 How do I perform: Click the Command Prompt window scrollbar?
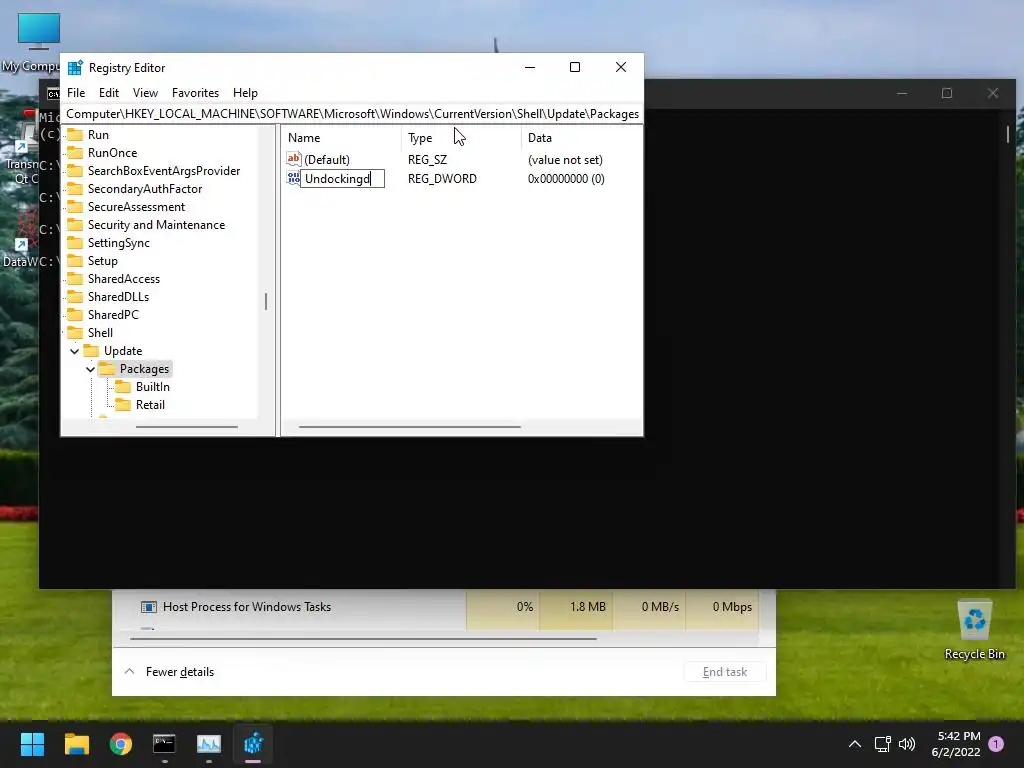[x=1008, y=135]
